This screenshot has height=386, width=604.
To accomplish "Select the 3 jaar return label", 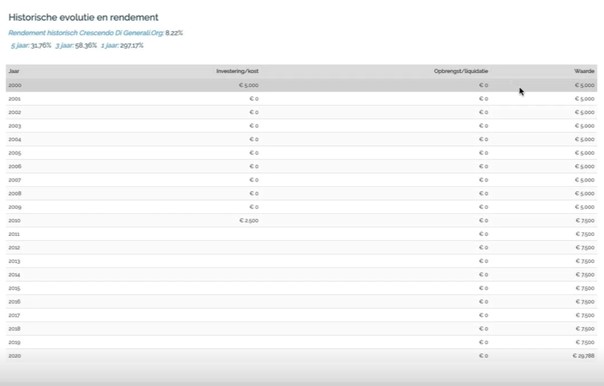I will point(64,45).
